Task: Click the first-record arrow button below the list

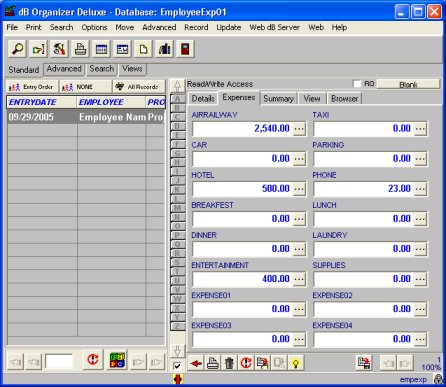Action: [x=15, y=362]
